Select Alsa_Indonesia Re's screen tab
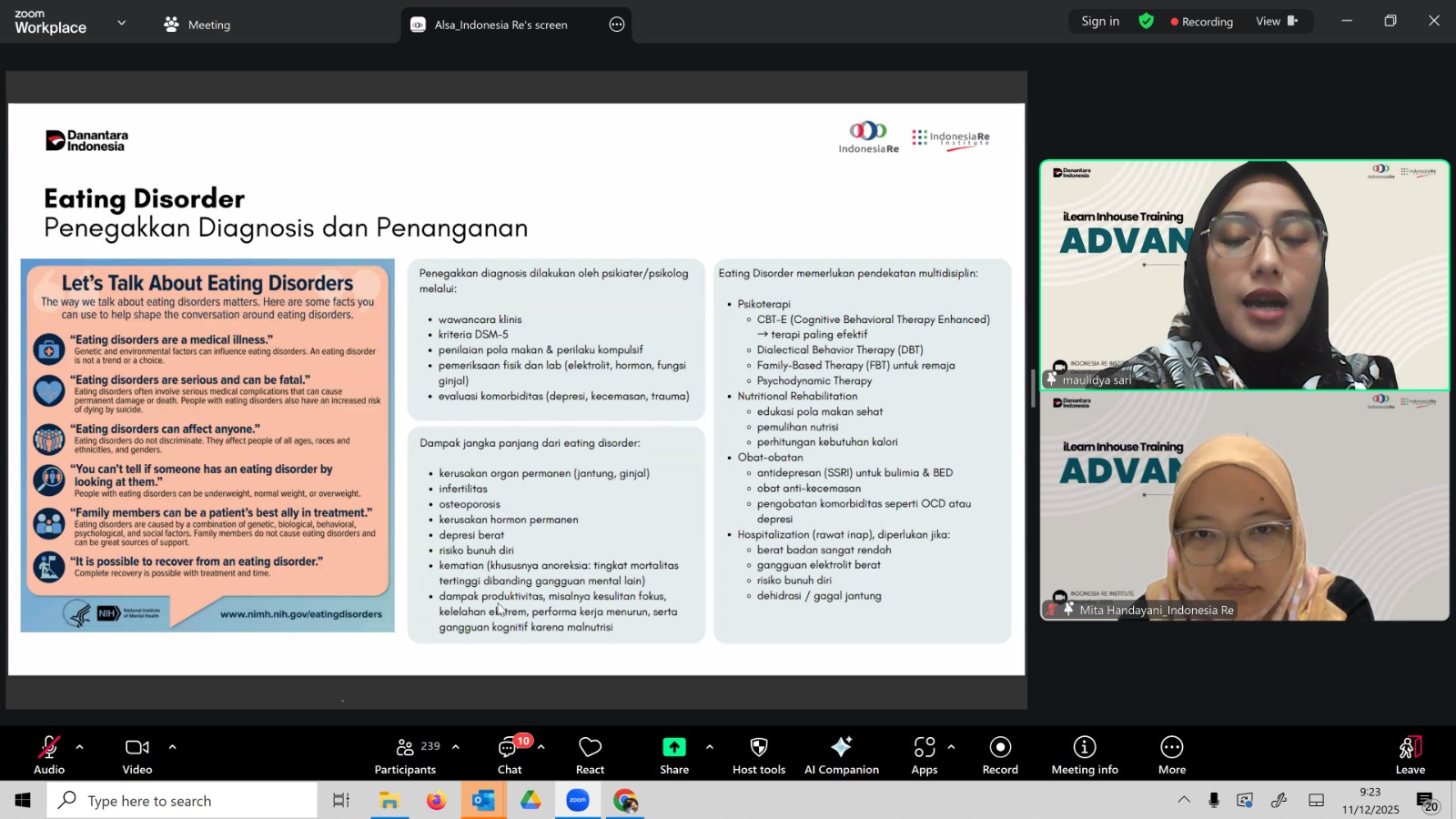Image resolution: width=1456 pixels, height=819 pixels. coord(500,25)
